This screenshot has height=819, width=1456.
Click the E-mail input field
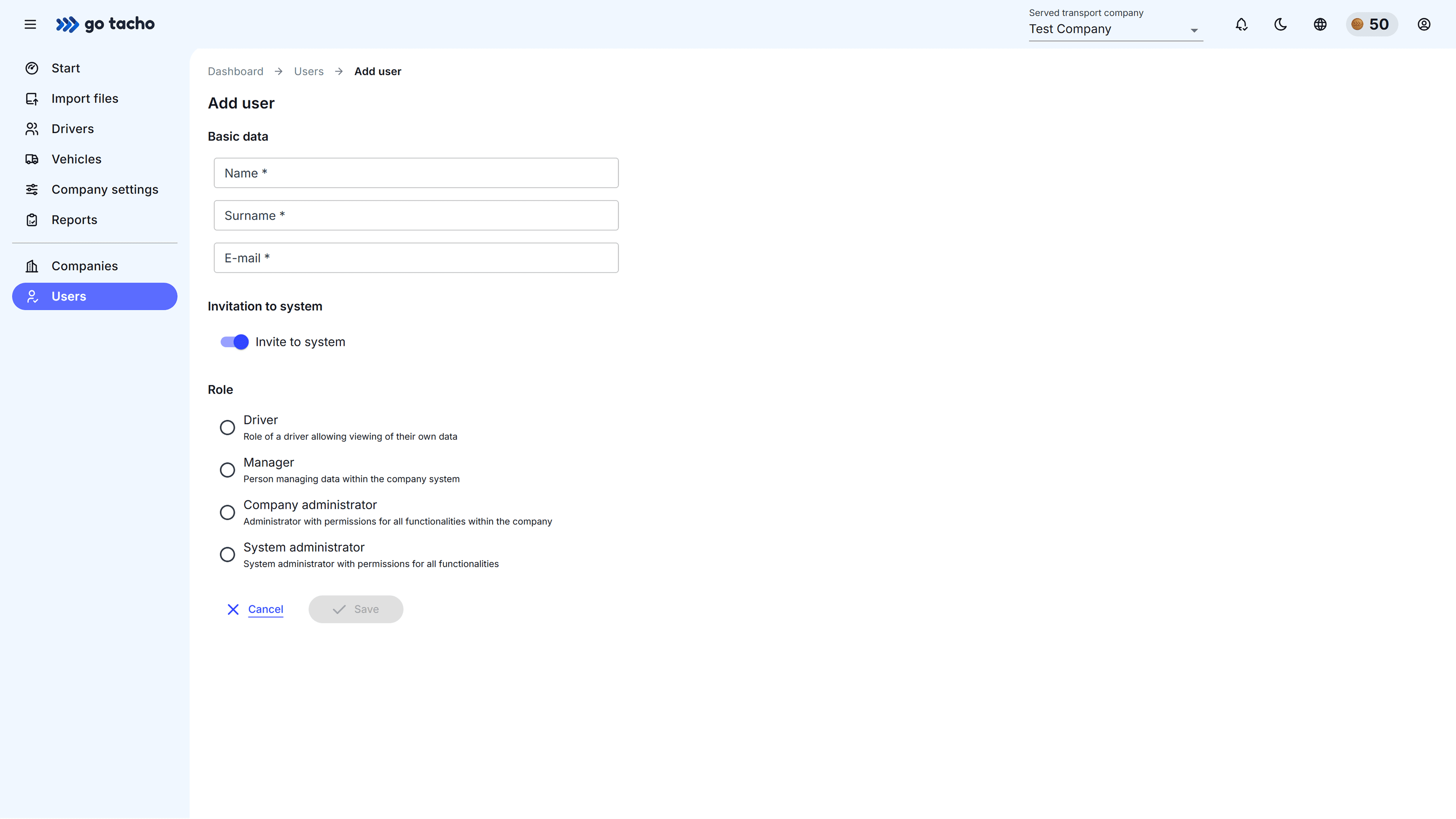(416, 258)
